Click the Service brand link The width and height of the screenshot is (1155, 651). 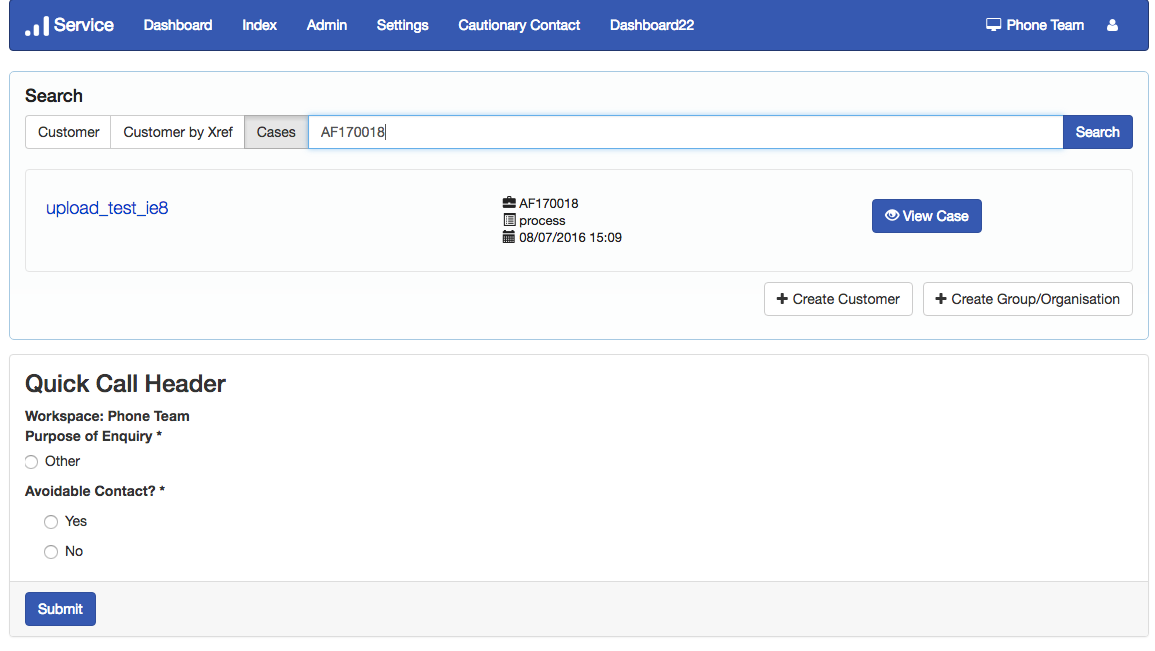coord(69,25)
